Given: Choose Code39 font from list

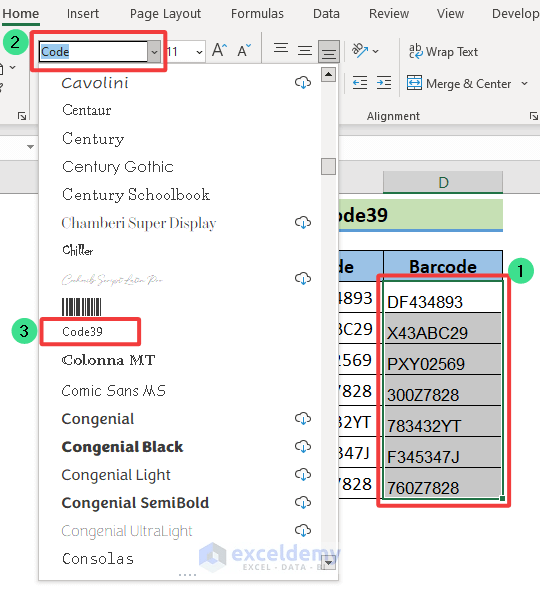Looking at the screenshot, I should (82, 332).
